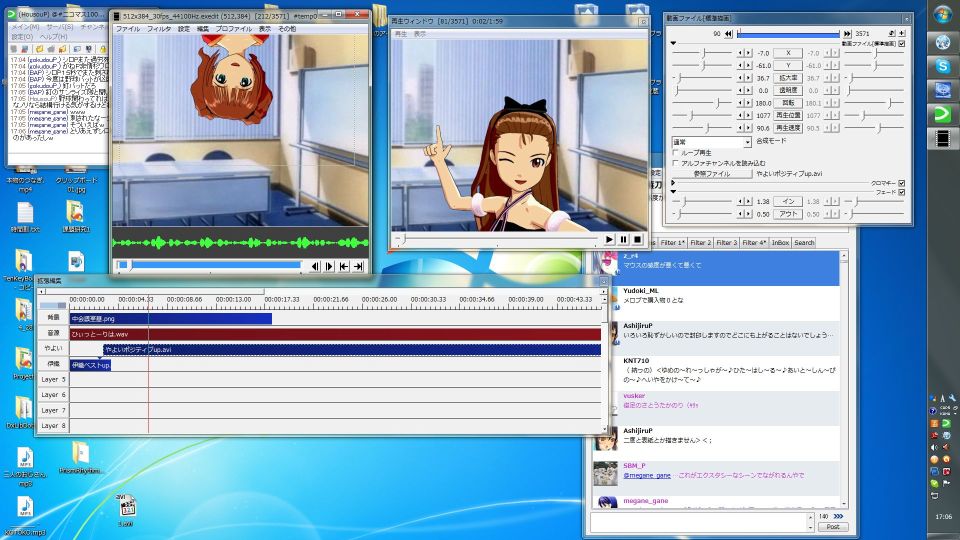Toggle visibility of the やよい layer
The height and width of the screenshot is (540, 960).
tap(53, 348)
